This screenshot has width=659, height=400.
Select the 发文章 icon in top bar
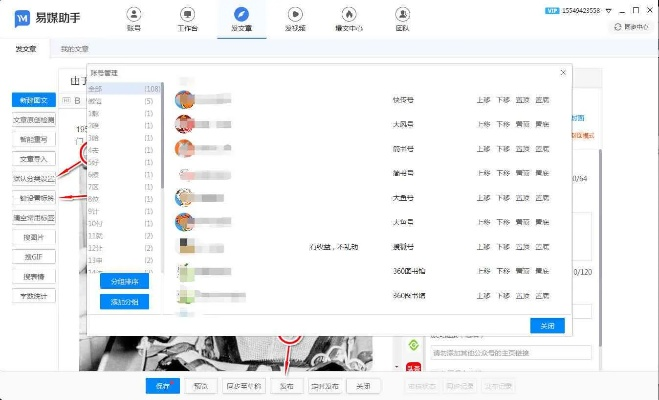(240, 18)
